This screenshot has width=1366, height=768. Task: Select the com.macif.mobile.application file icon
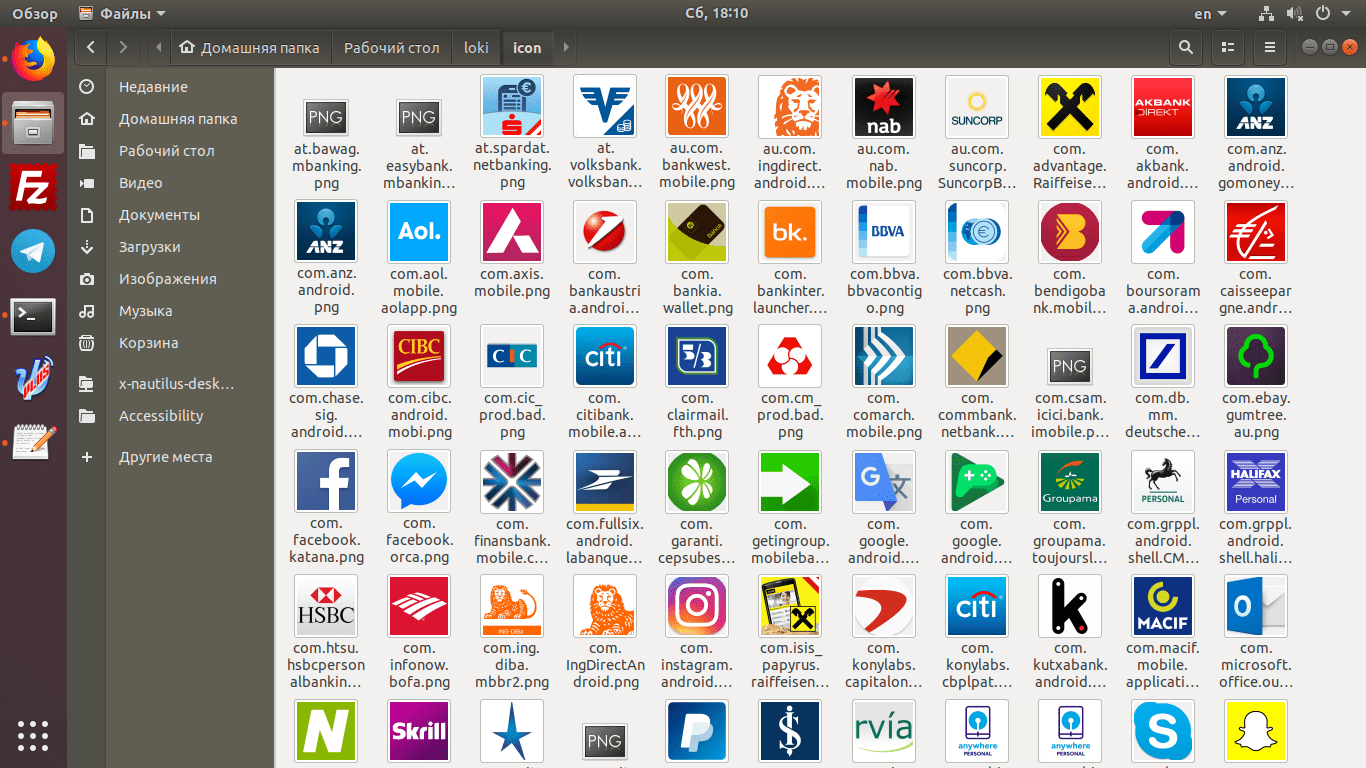coord(1162,606)
